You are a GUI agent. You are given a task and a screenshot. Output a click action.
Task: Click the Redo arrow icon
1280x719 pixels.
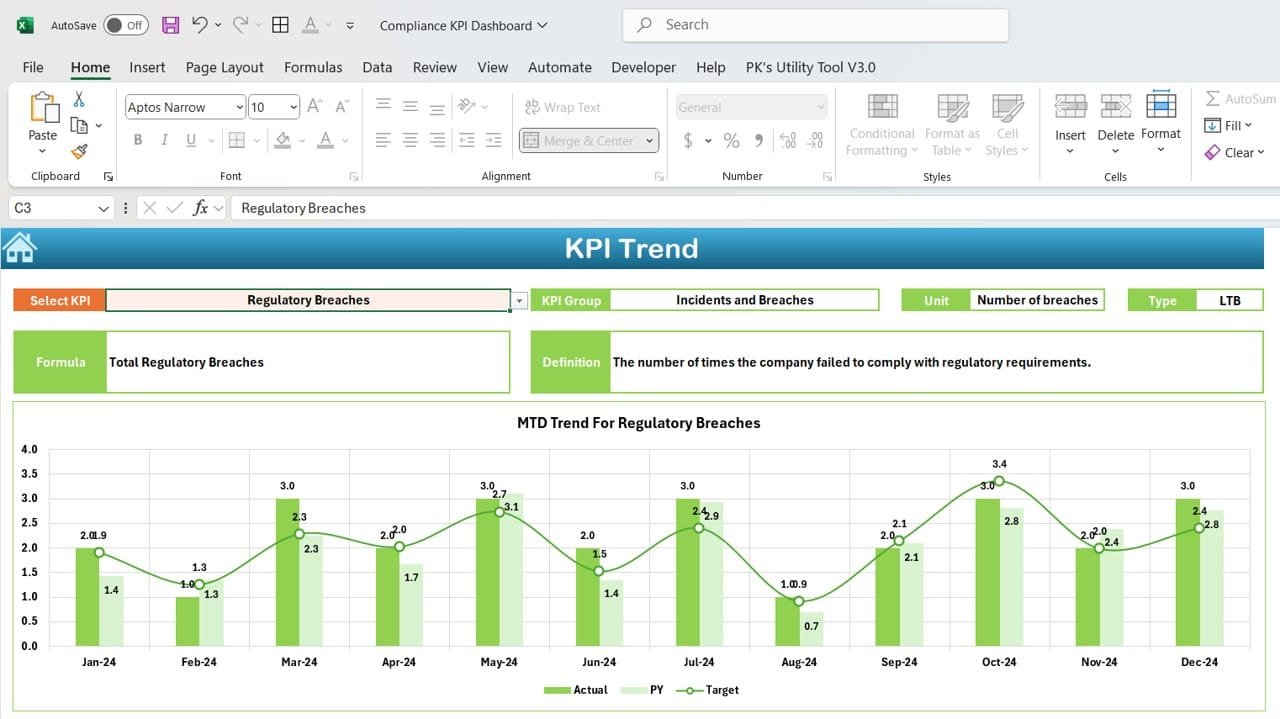[x=240, y=25]
